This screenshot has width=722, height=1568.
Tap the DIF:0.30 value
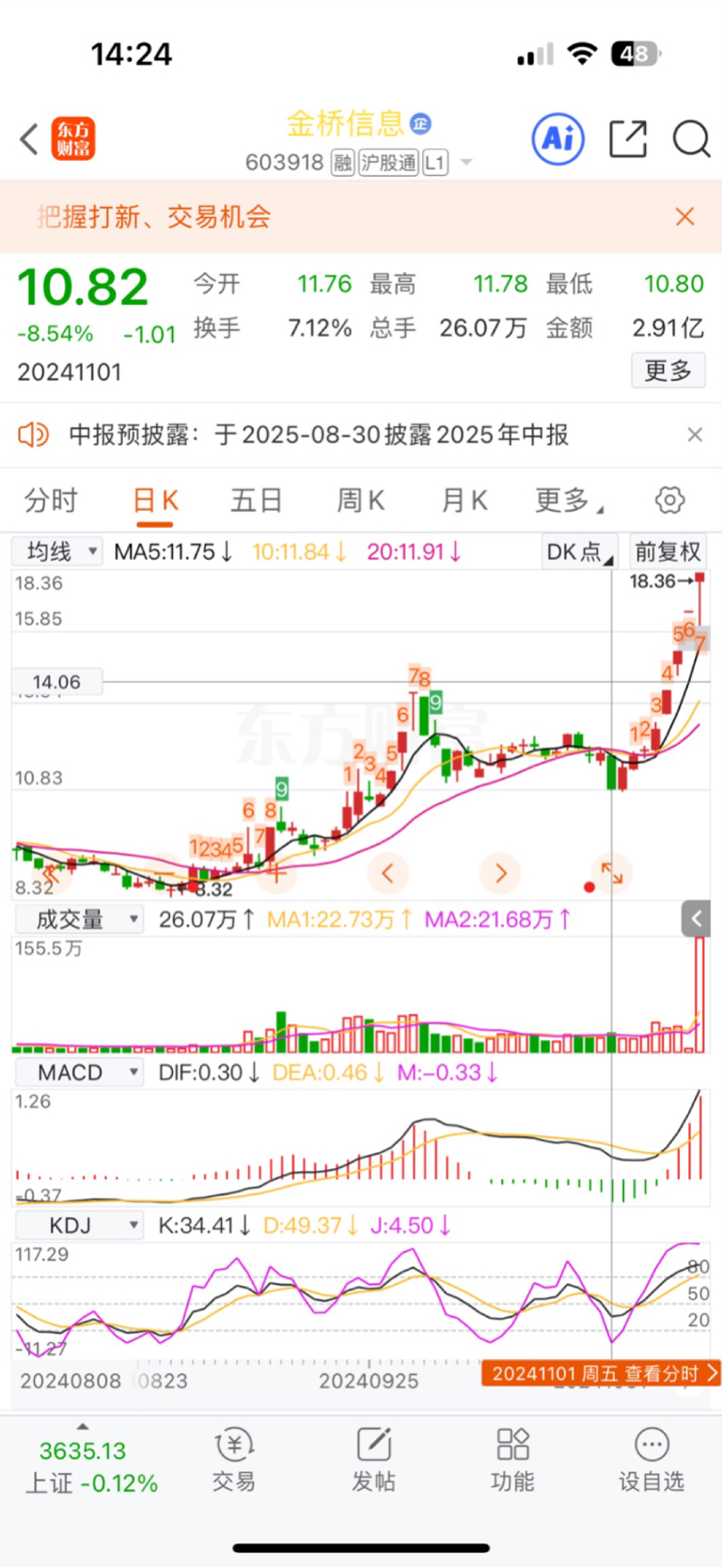tap(209, 1072)
